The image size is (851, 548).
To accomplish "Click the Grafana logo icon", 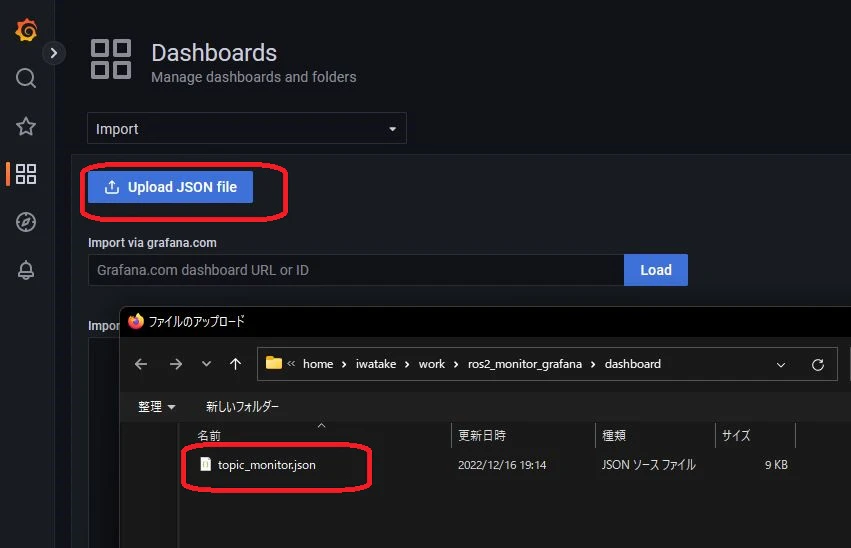I will [x=26, y=29].
